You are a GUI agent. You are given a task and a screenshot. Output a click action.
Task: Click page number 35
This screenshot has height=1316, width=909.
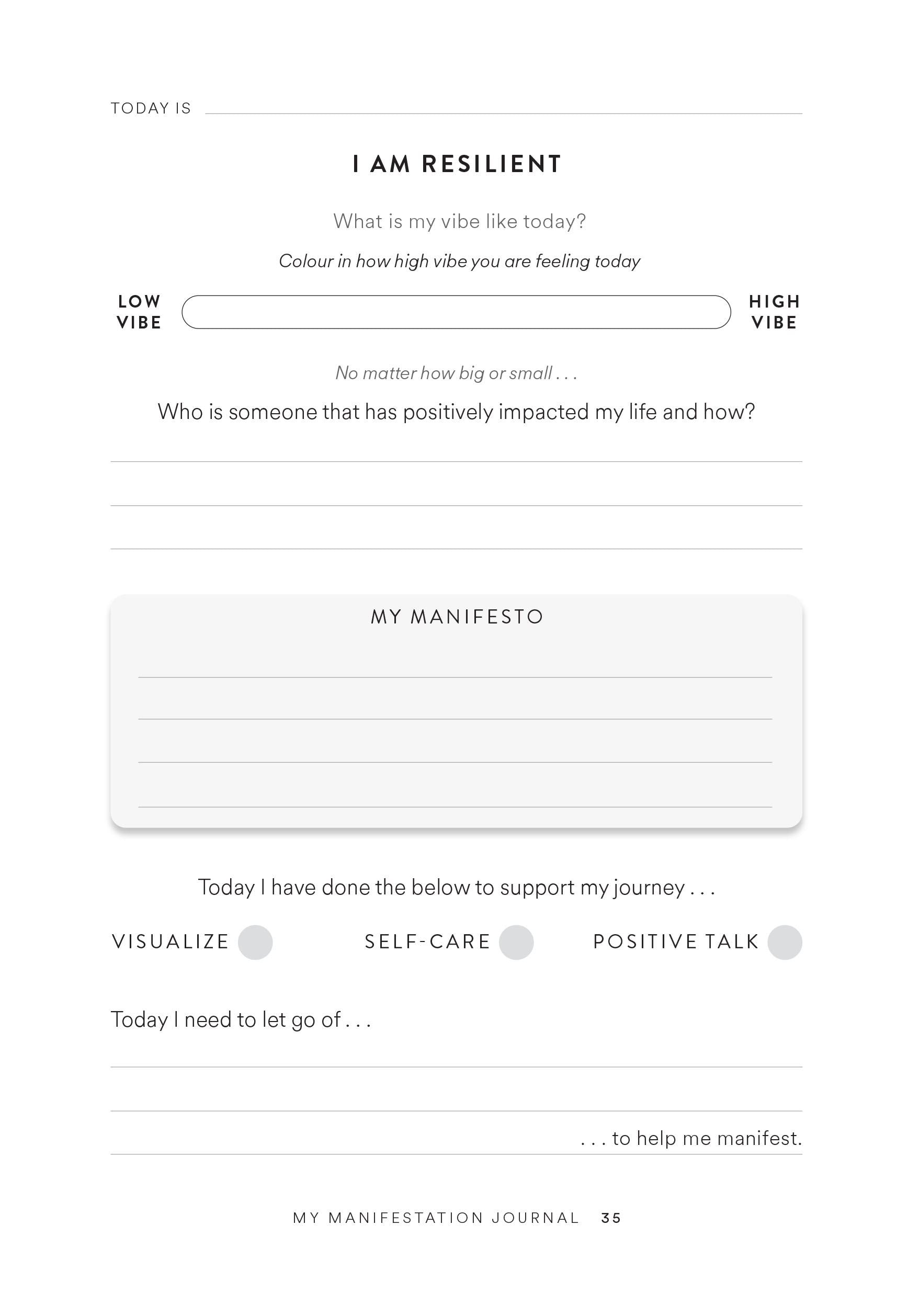610,1218
